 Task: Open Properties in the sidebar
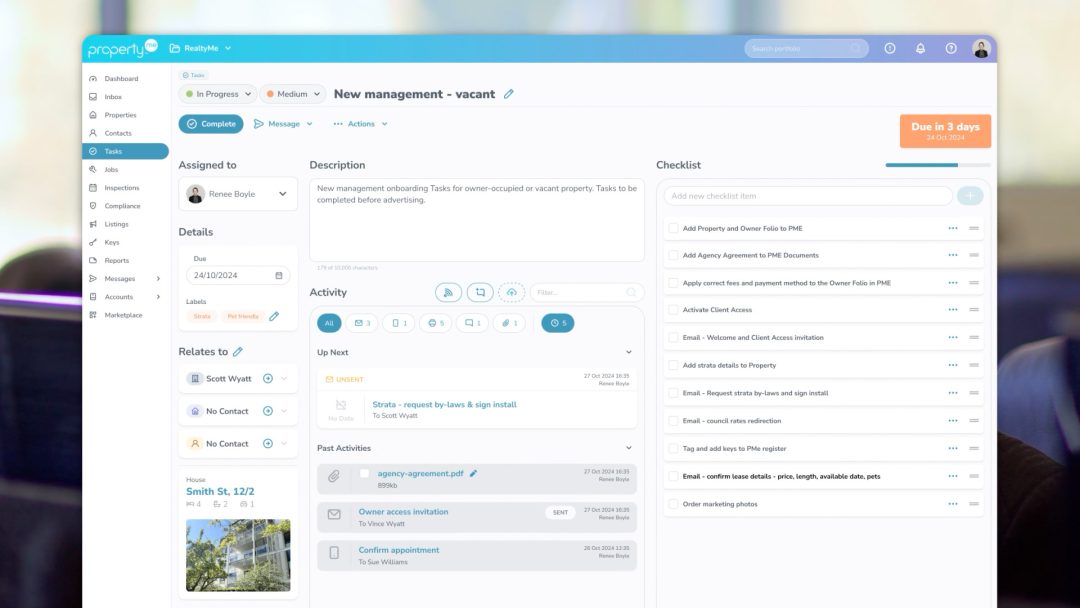(121, 115)
